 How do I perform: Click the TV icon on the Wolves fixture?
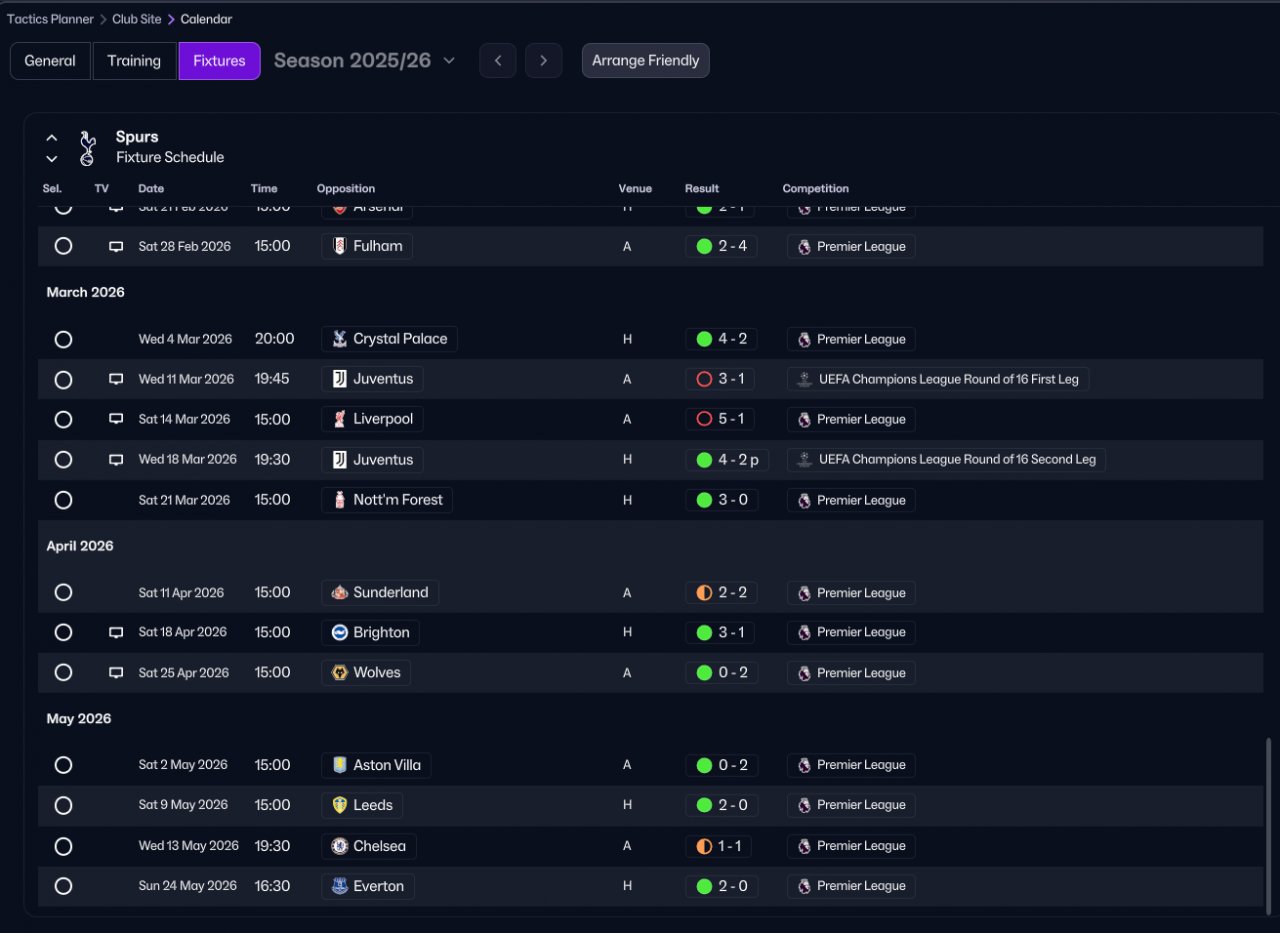click(x=116, y=673)
